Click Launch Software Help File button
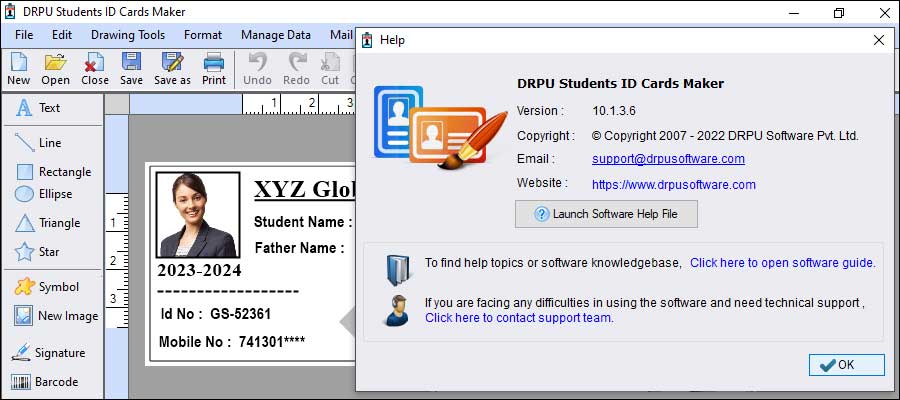The height and width of the screenshot is (400, 900). pos(606,214)
